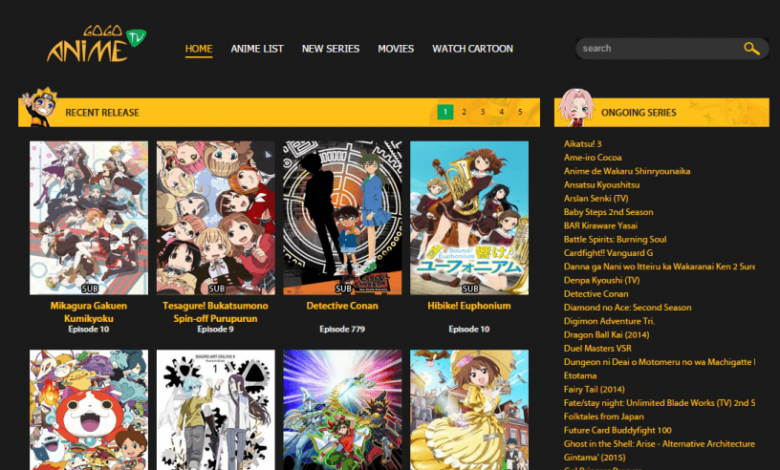Click the Mikagura Gakuen Kumikyoku title link
This screenshot has width=780, height=470.
(x=89, y=312)
